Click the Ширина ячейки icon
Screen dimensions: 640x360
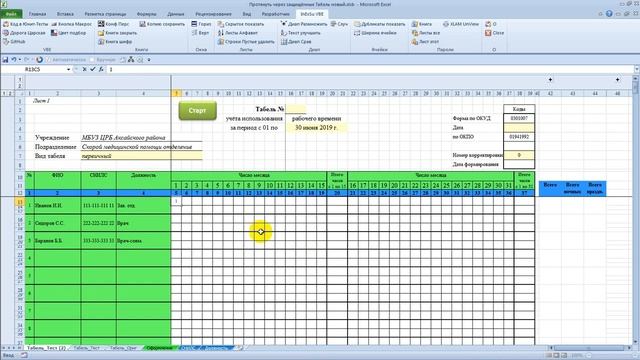pyautogui.click(x=357, y=33)
